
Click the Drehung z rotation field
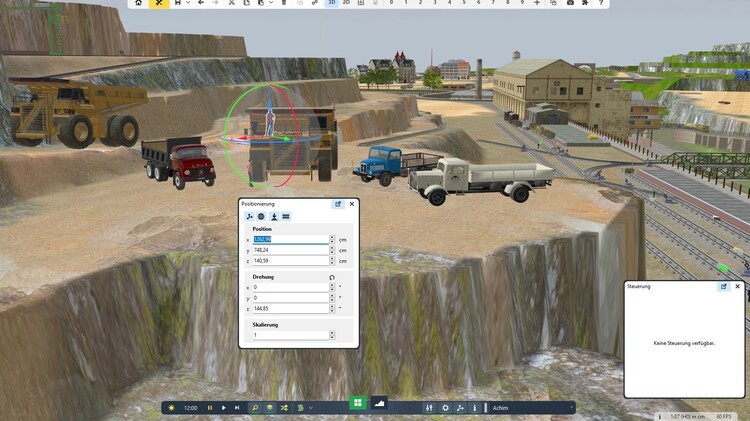pos(290,308)
